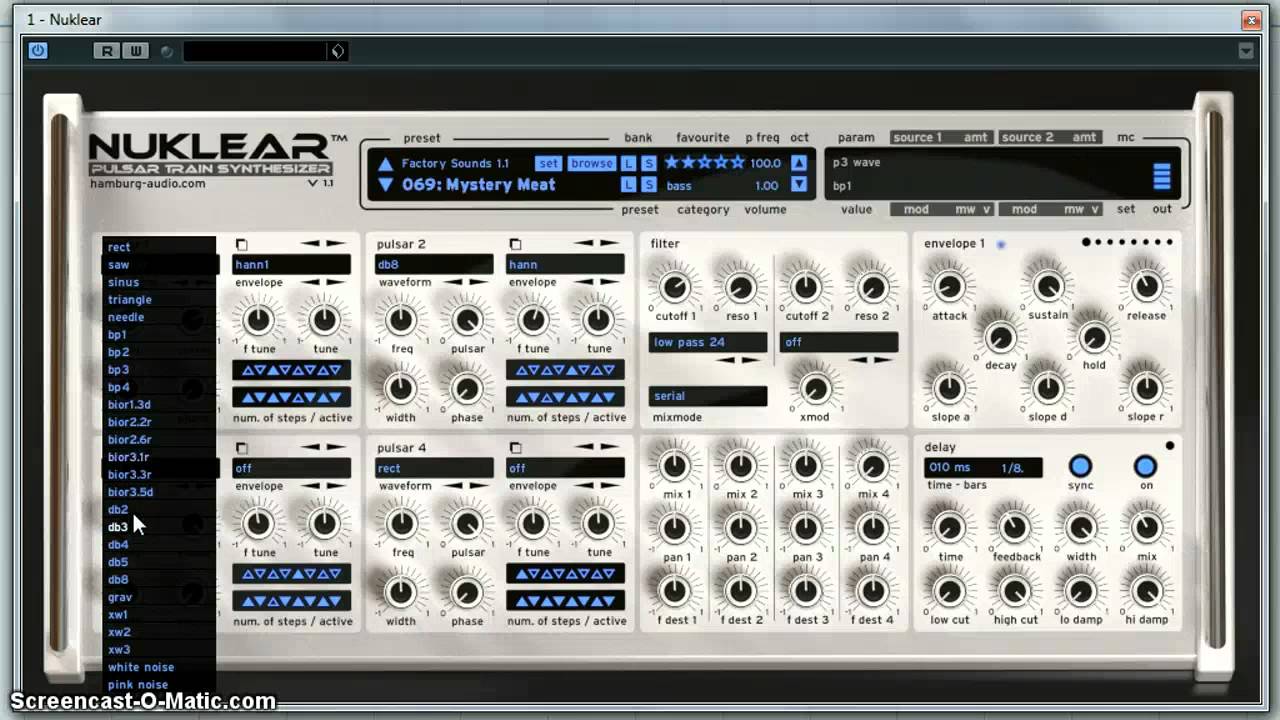Go to previous preset with up triangle
Screen dimensions: 1280x720
tap(385, 164)
